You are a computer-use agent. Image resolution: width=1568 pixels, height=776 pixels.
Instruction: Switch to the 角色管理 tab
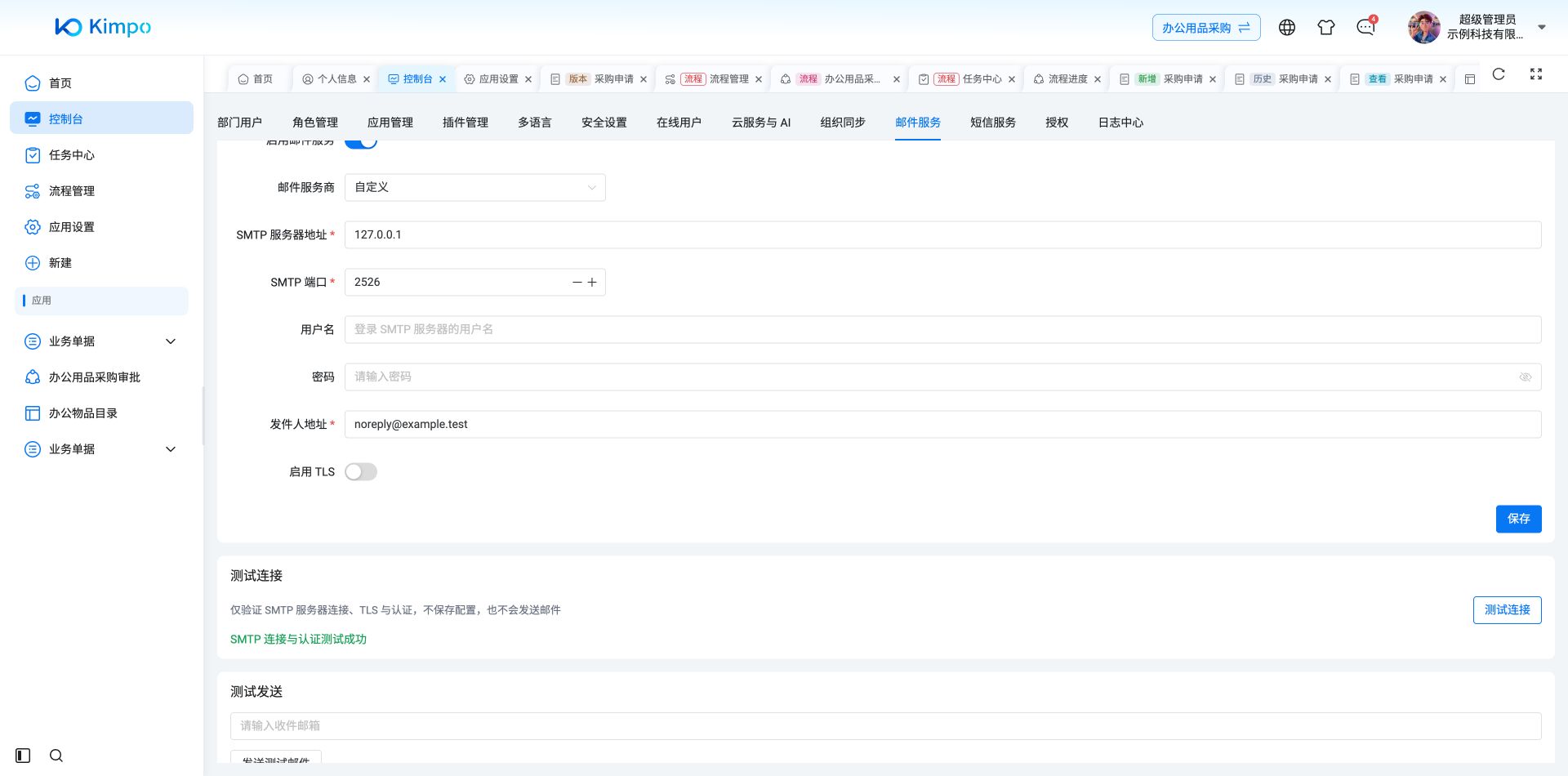tap(315, 123)
